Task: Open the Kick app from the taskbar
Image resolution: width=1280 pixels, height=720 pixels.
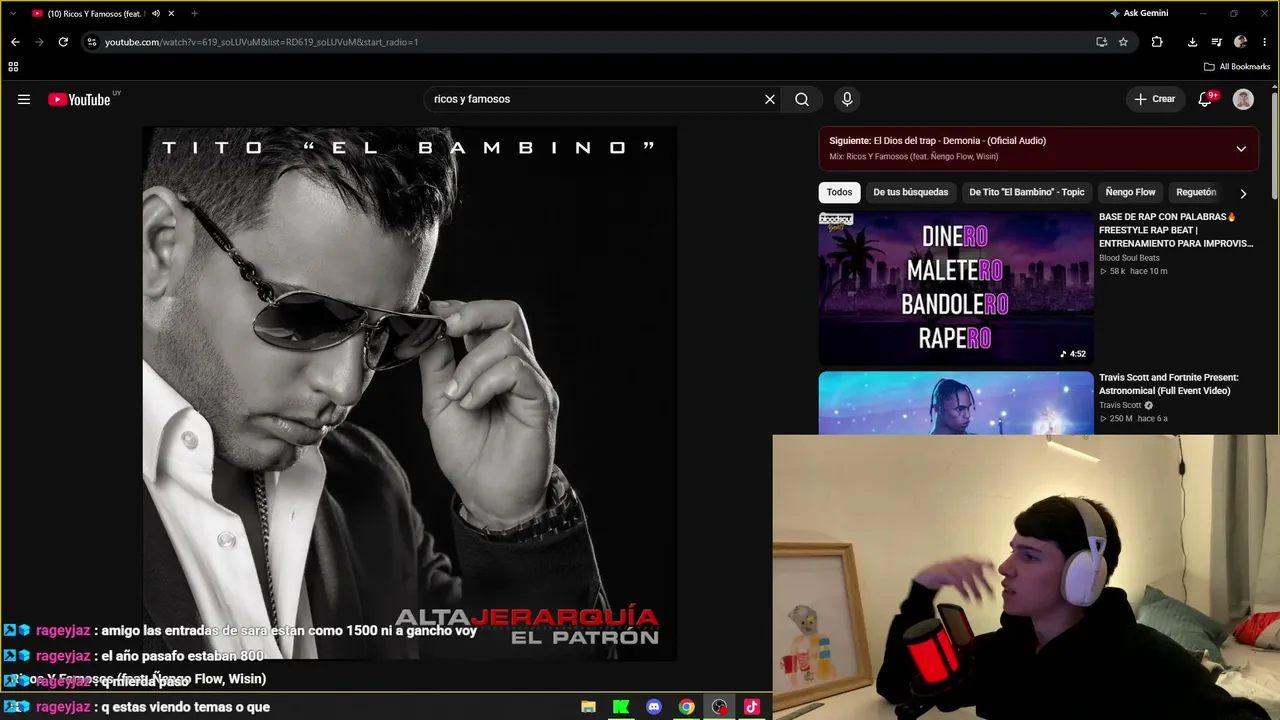Action: click(x=621, y=707)
